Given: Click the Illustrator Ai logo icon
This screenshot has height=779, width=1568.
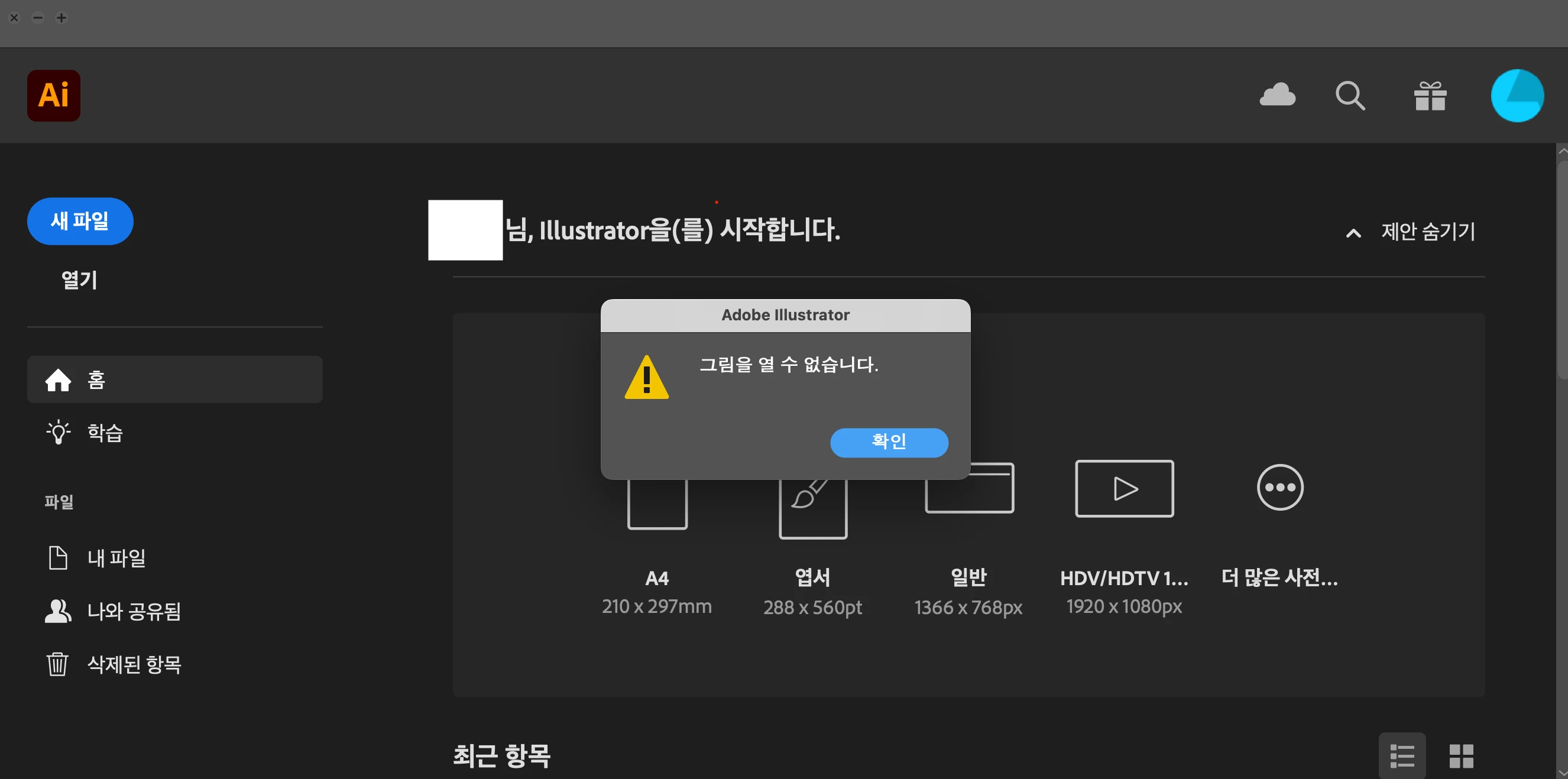Looking at the screenshot, I should pyautogui.click(x=54, y=96).
